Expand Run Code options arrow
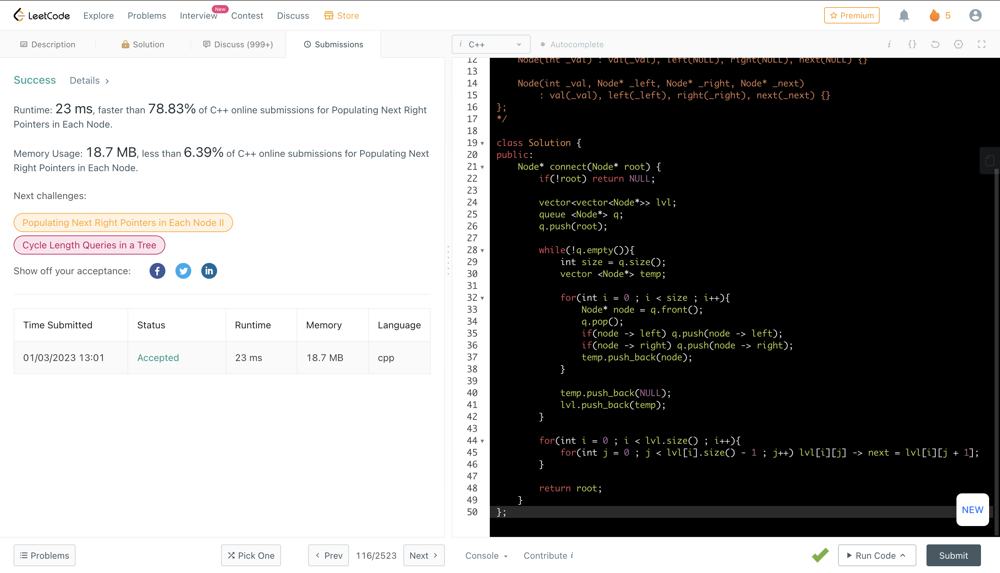The image size is (1000, 573). coord(902,555)
